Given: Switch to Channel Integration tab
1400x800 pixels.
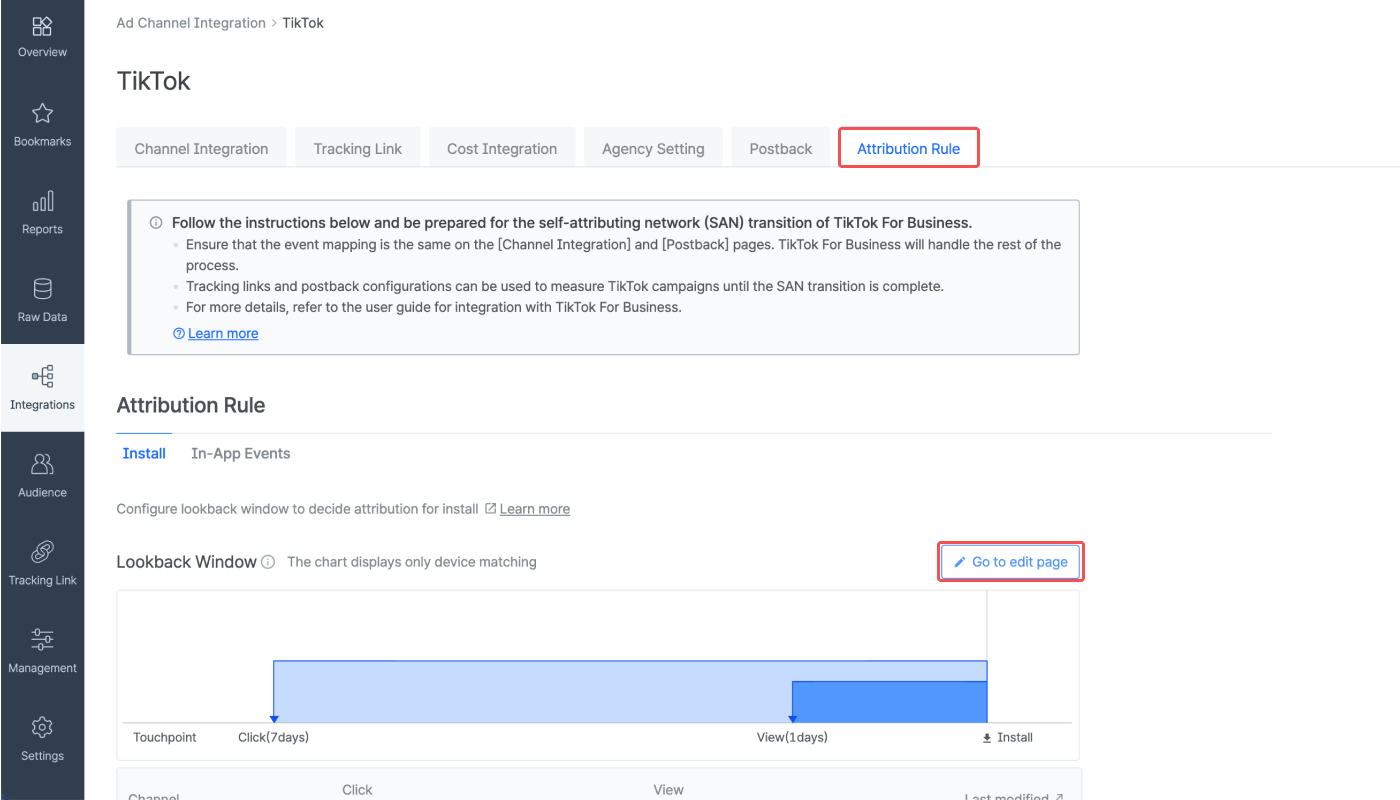Looking at the screenshot, I should pyautogui.click(x=201, y=148).
